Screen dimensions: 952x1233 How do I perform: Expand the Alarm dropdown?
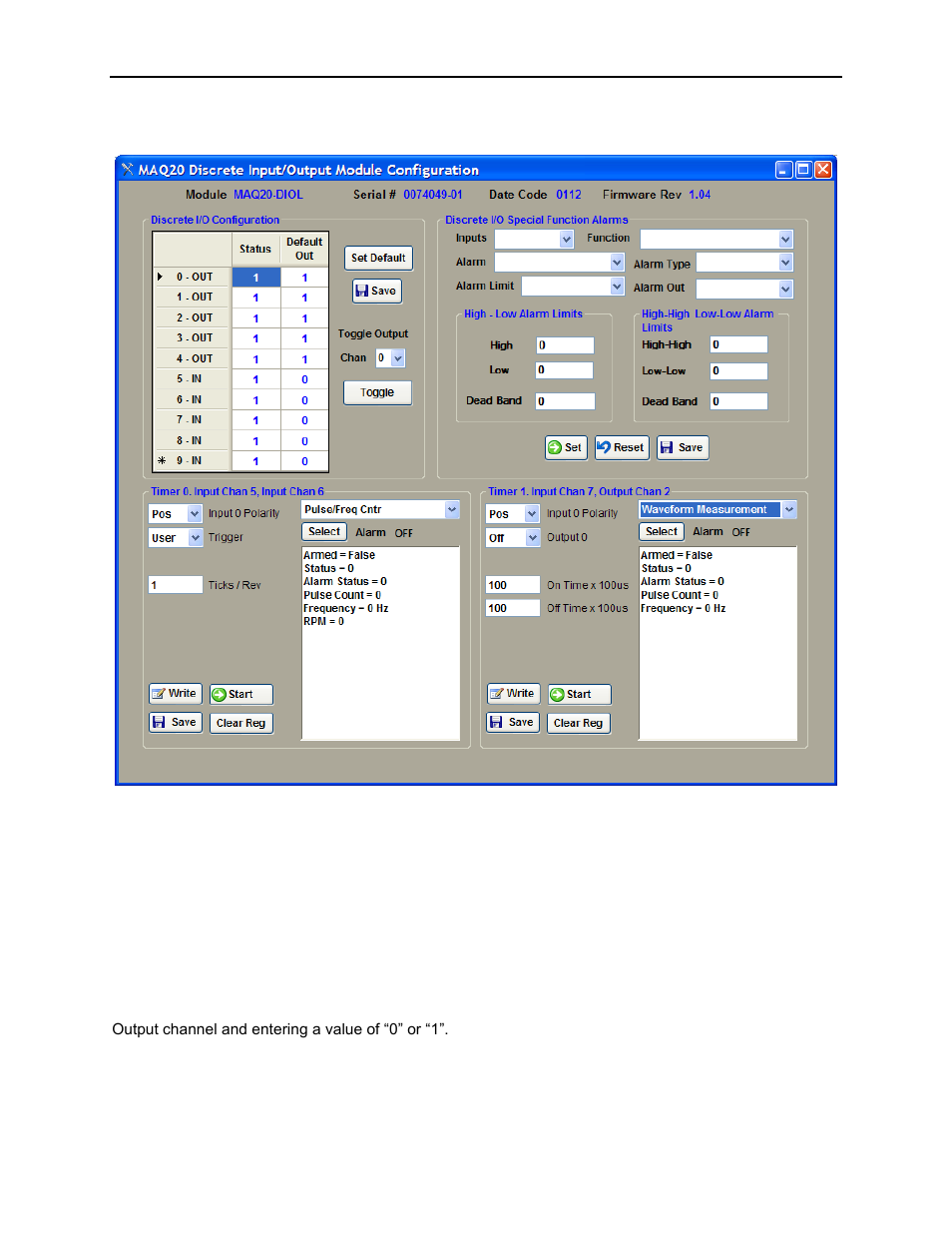click(x=617, y=262)
